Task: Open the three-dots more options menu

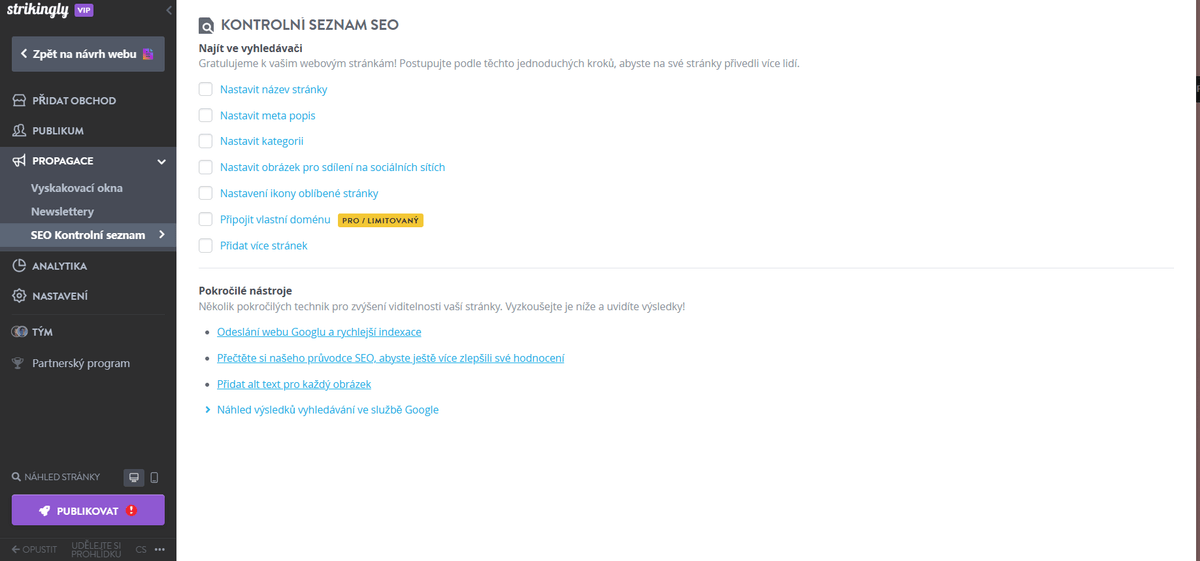Action: click(x=159, y=550)
